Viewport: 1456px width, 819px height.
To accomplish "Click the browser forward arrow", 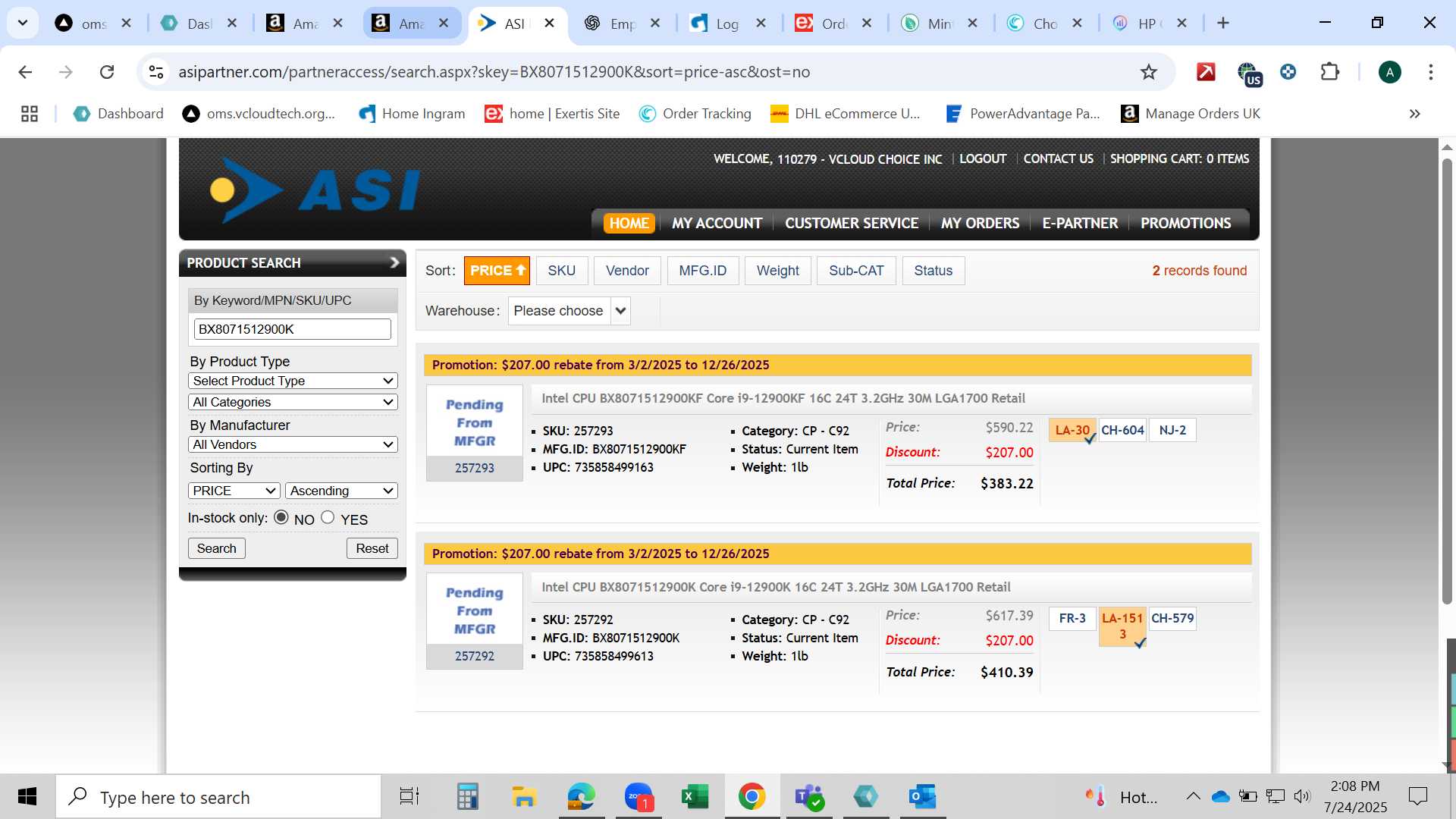I will pos(66,72).
